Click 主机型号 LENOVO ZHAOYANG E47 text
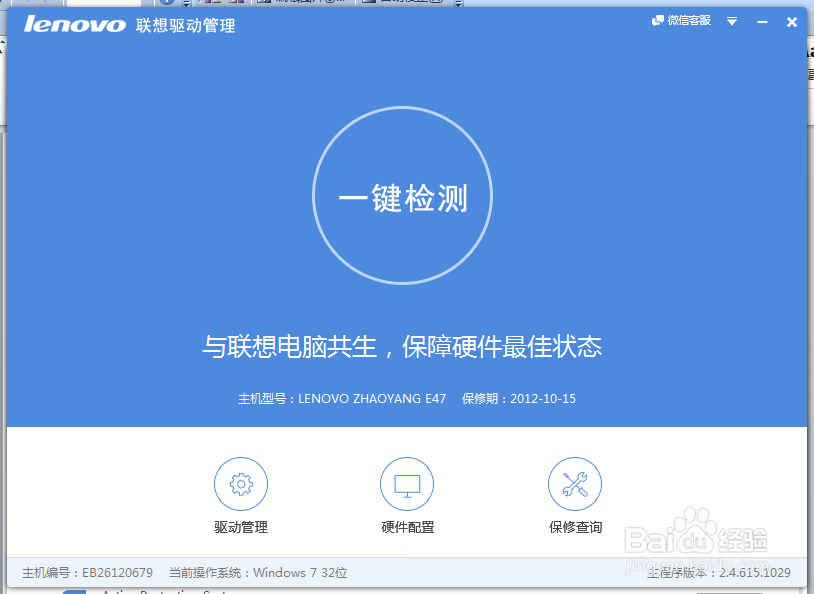The height and width of the screenshot is (594, 814). coord(342,399)
